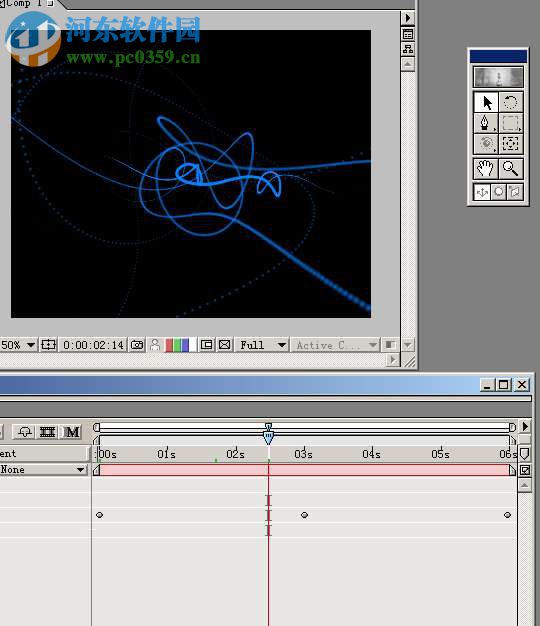
Task: Toggle the motion blur M button
Action: (x=71, y=432)
